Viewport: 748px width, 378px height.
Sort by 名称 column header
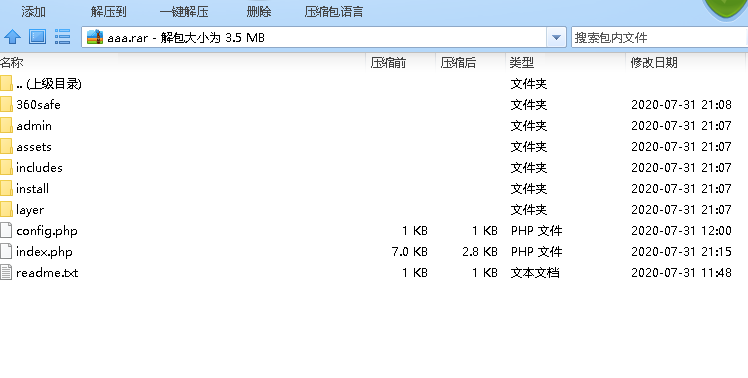pos(11,63)
